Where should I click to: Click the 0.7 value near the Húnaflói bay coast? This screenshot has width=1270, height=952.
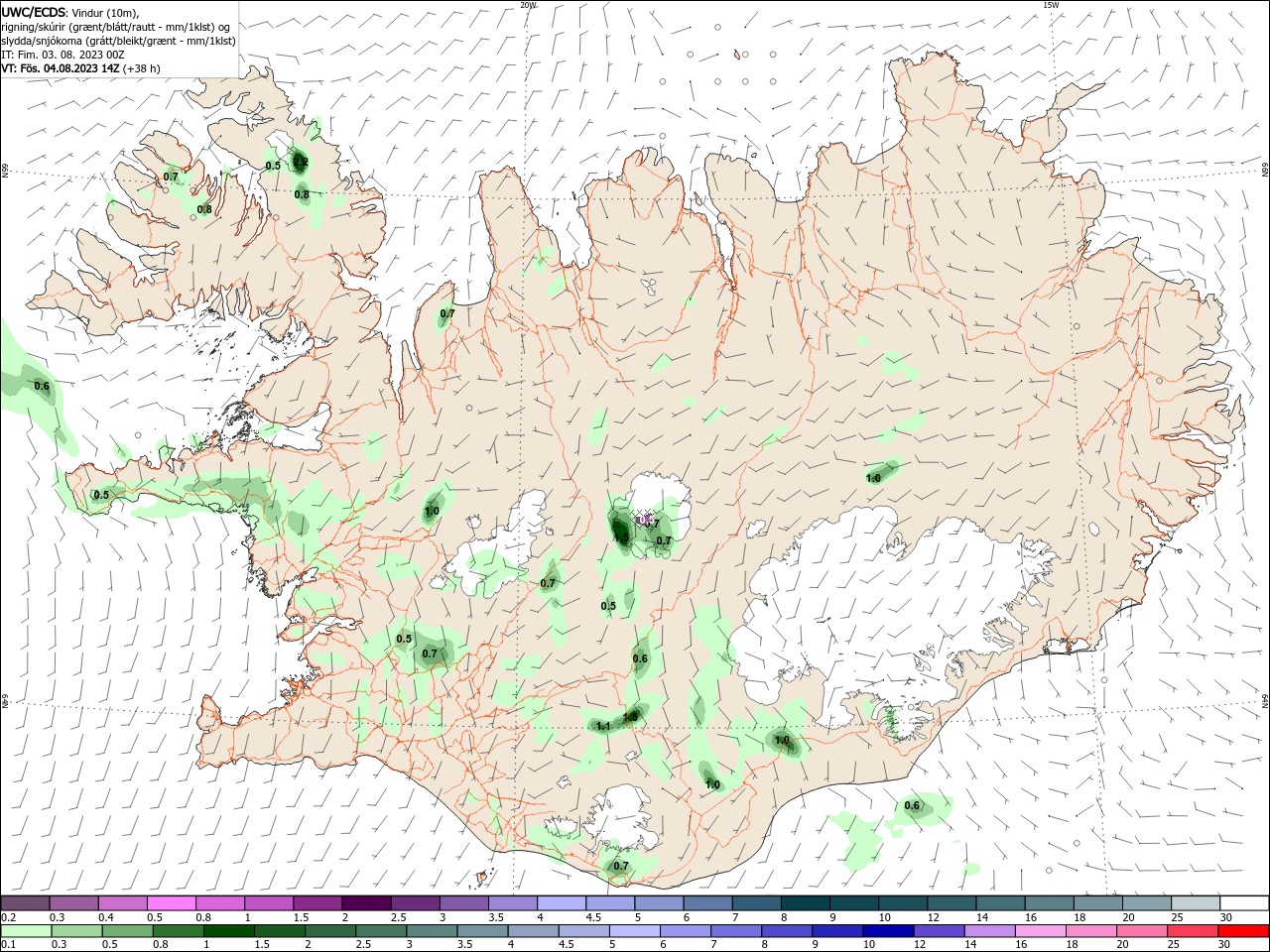pyautogui.click(x=447, y=313)
